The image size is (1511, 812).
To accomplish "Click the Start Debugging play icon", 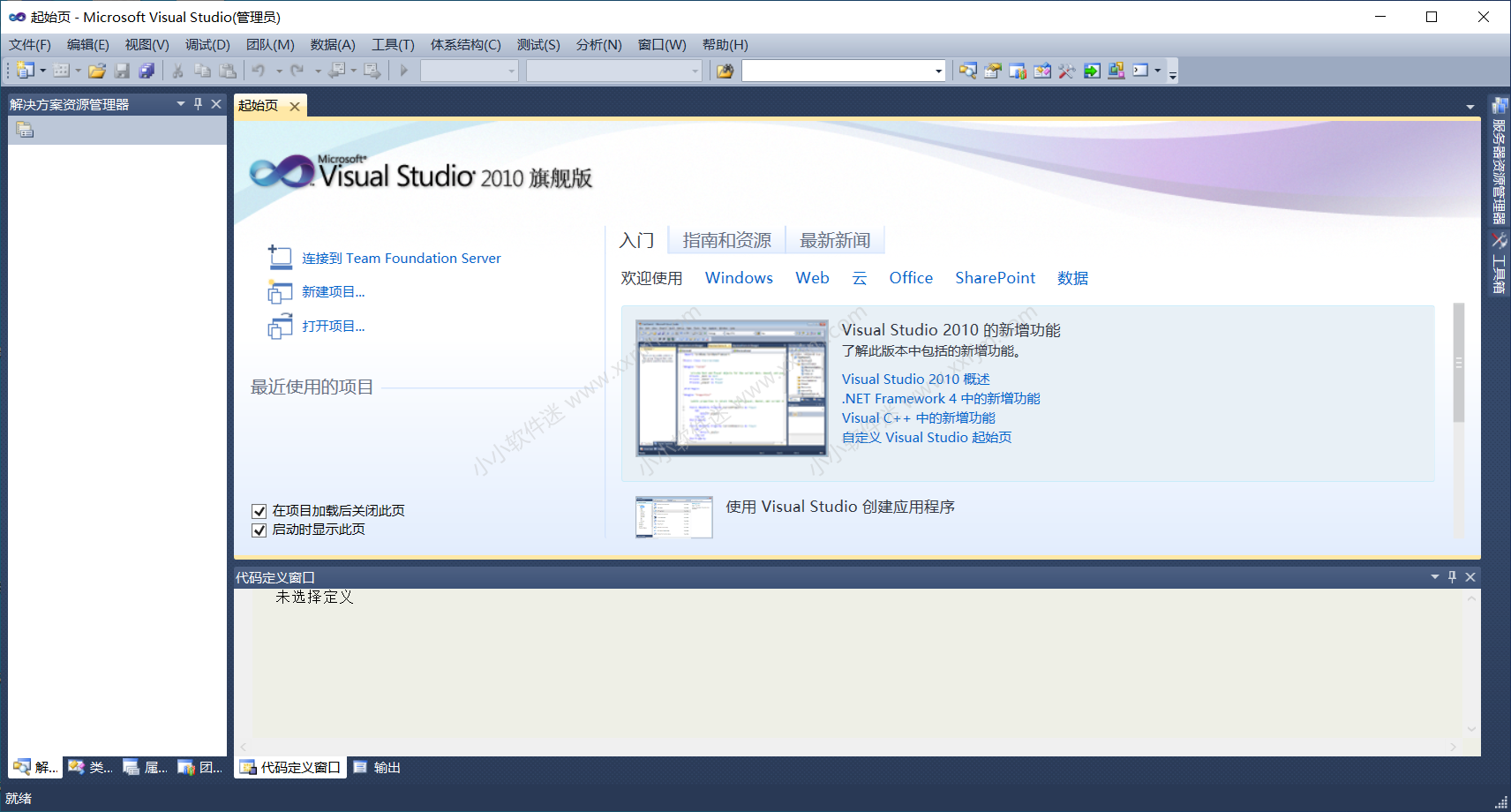I will (404, 71).
